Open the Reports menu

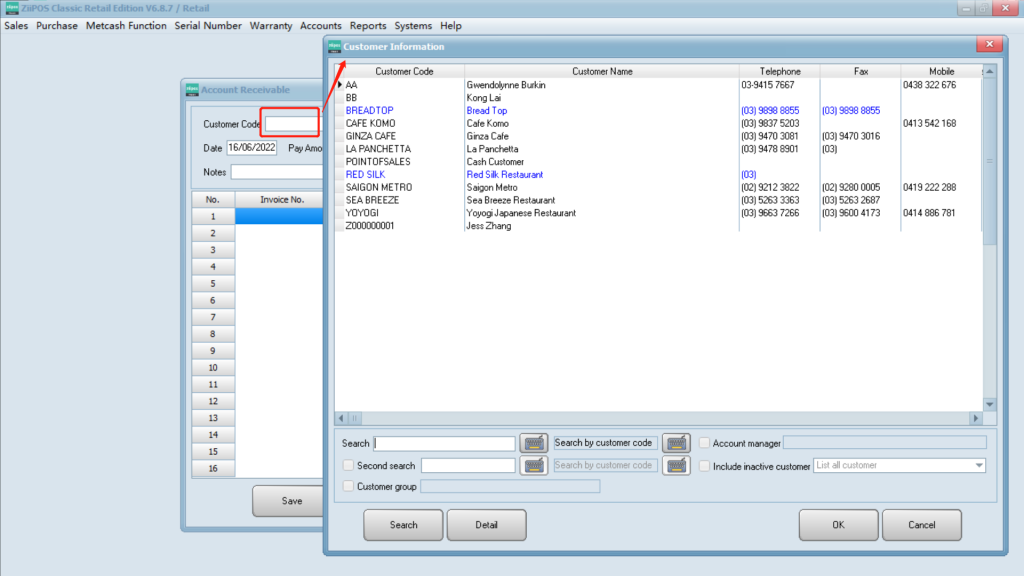(368, 25)
